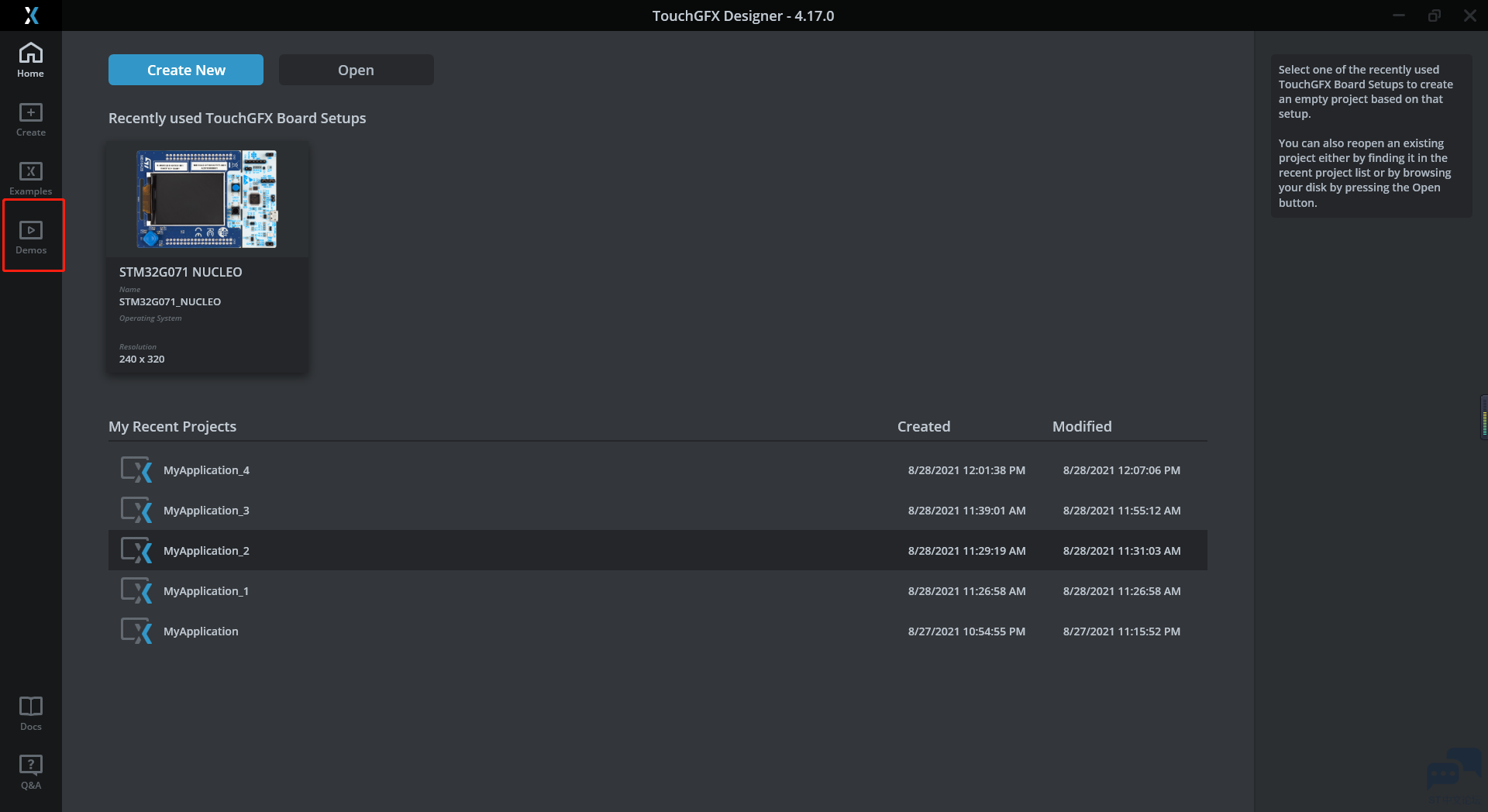Click the STM32G071_NUCLEO name value
1488x812 pixels.
point(170,301)
